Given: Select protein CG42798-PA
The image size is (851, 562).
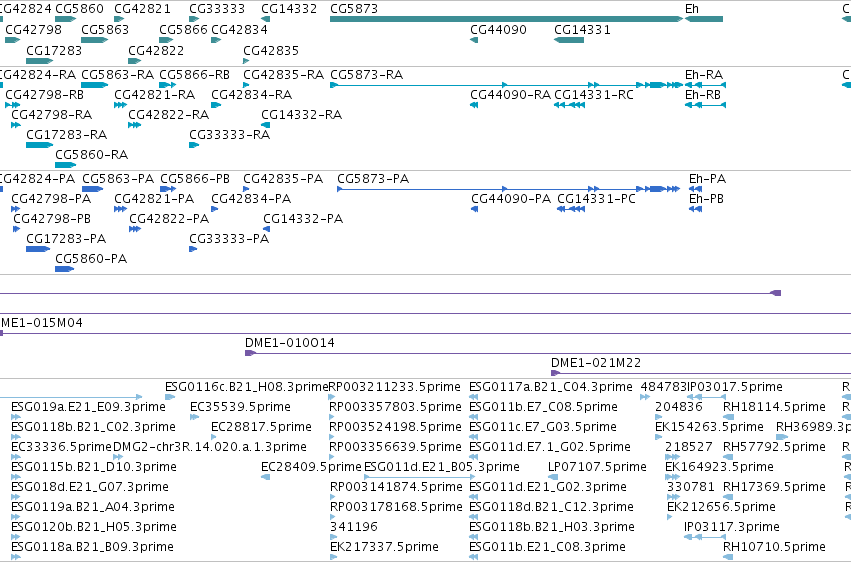Looking at the screenshot, I should pyautogui.click(x=51, y=199).
